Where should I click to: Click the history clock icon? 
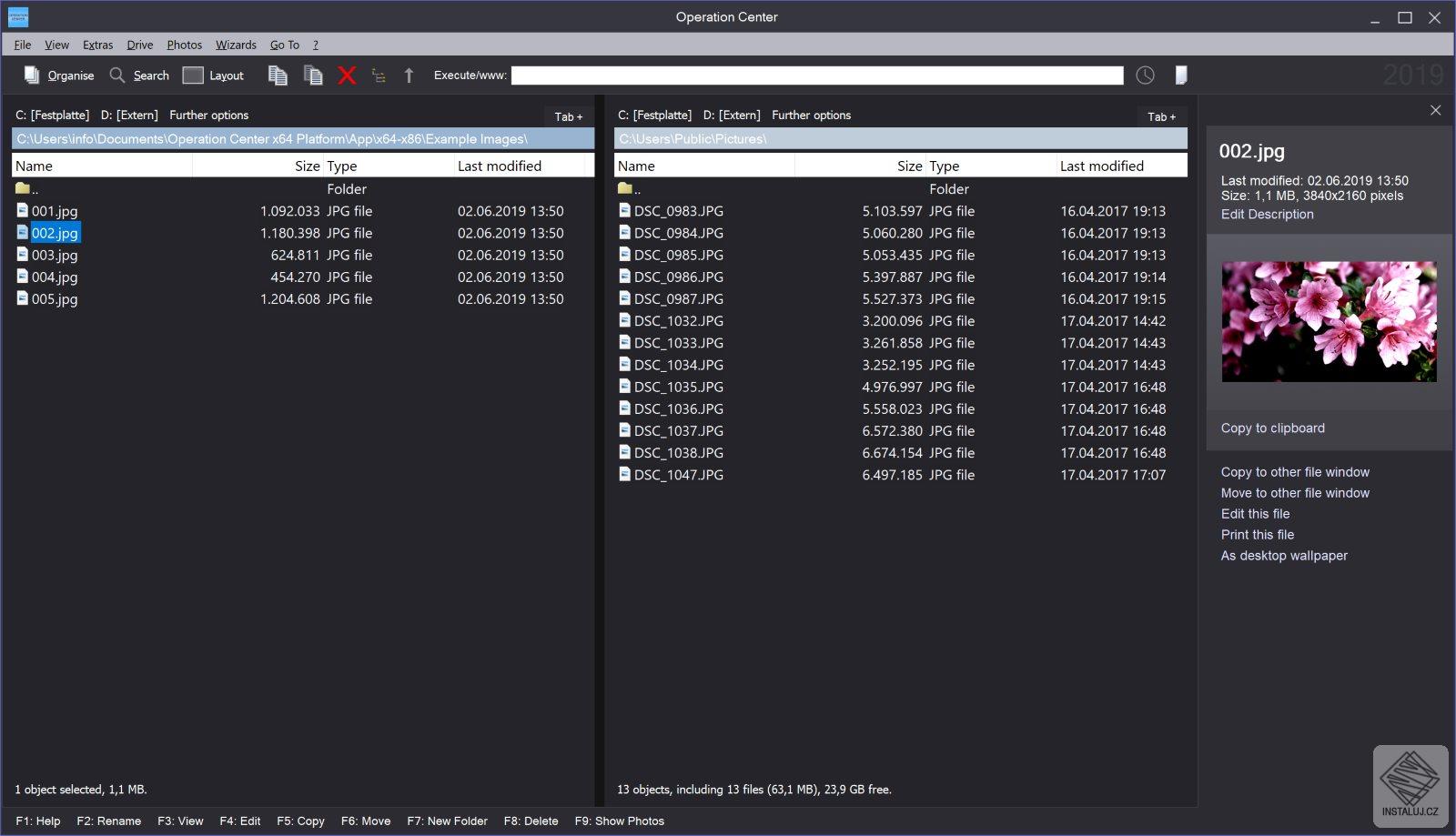[1145, 76]
